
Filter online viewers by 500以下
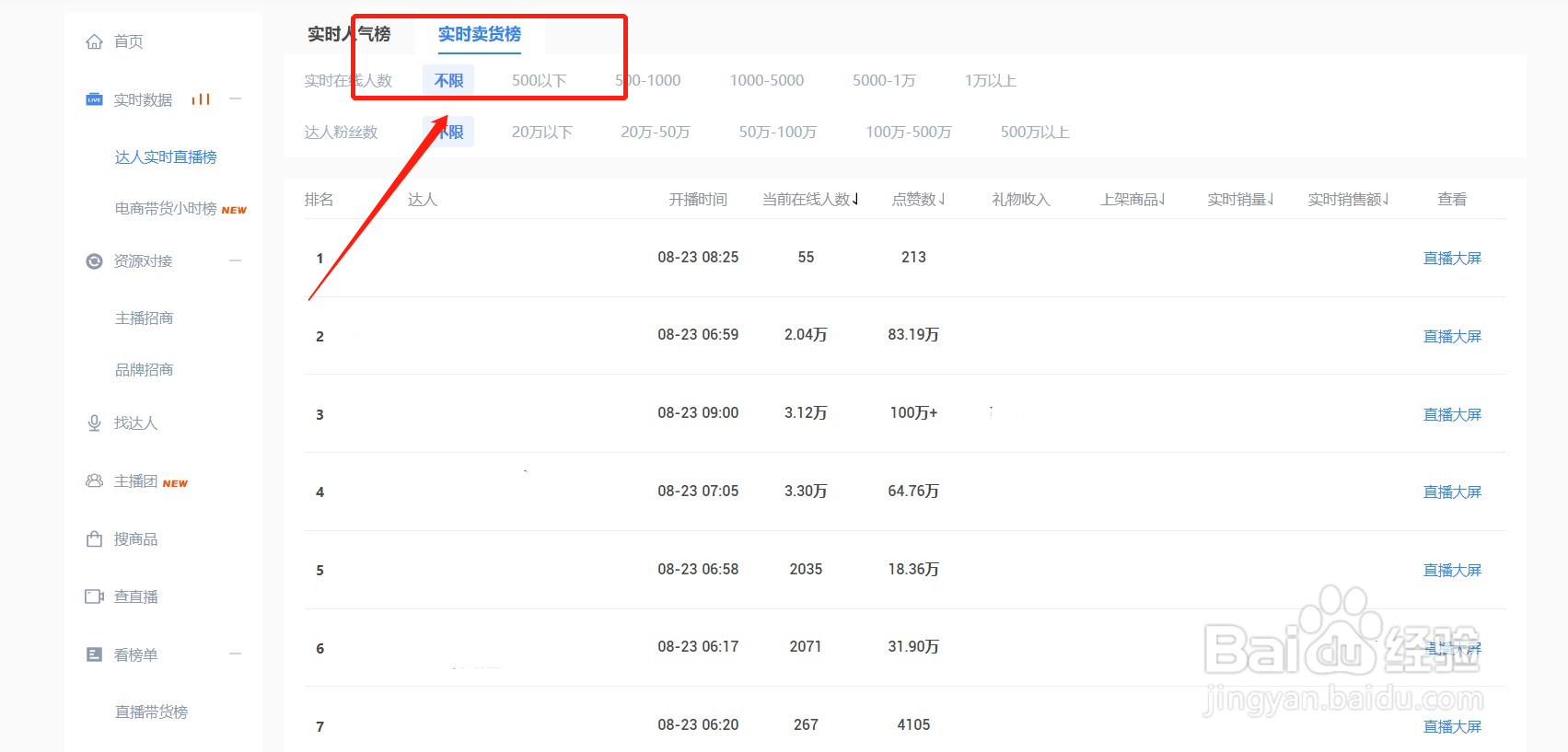pyautogui.click(x=540, y=81)
